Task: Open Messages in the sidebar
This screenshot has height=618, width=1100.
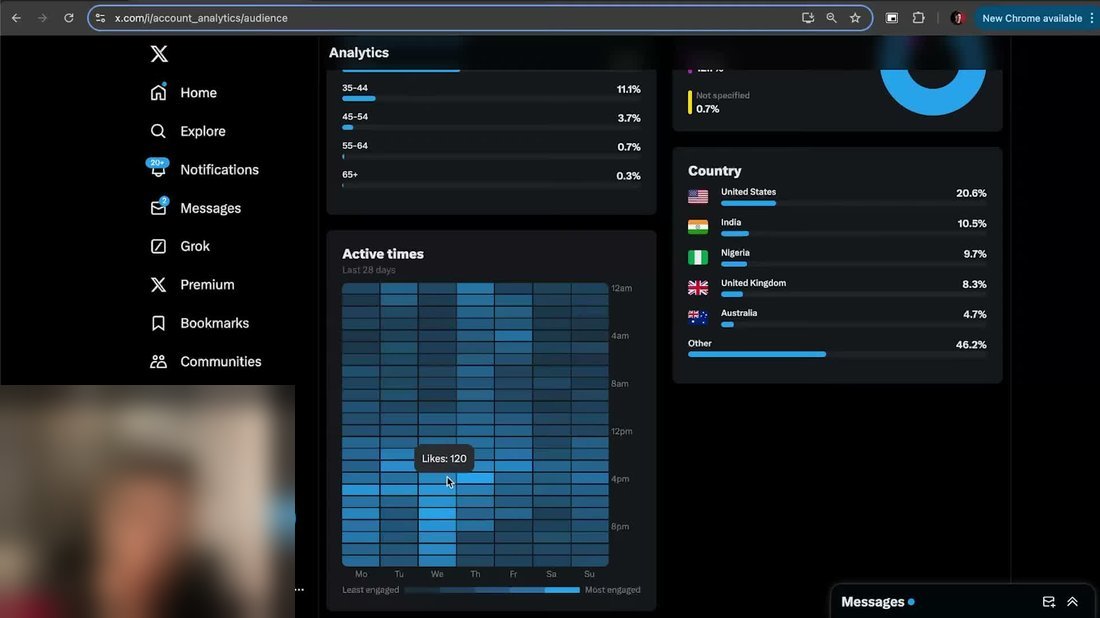Action: pyautogui.click(x=195, y=208)
